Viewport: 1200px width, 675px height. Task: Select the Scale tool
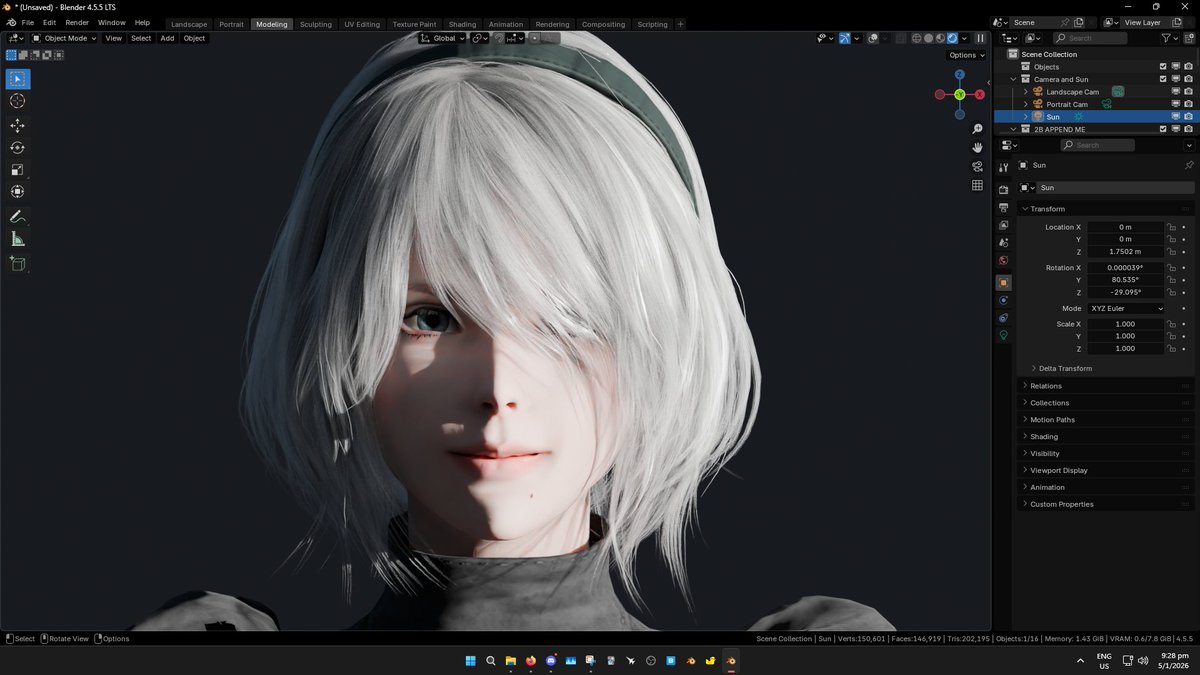click(x=17, y=170)
